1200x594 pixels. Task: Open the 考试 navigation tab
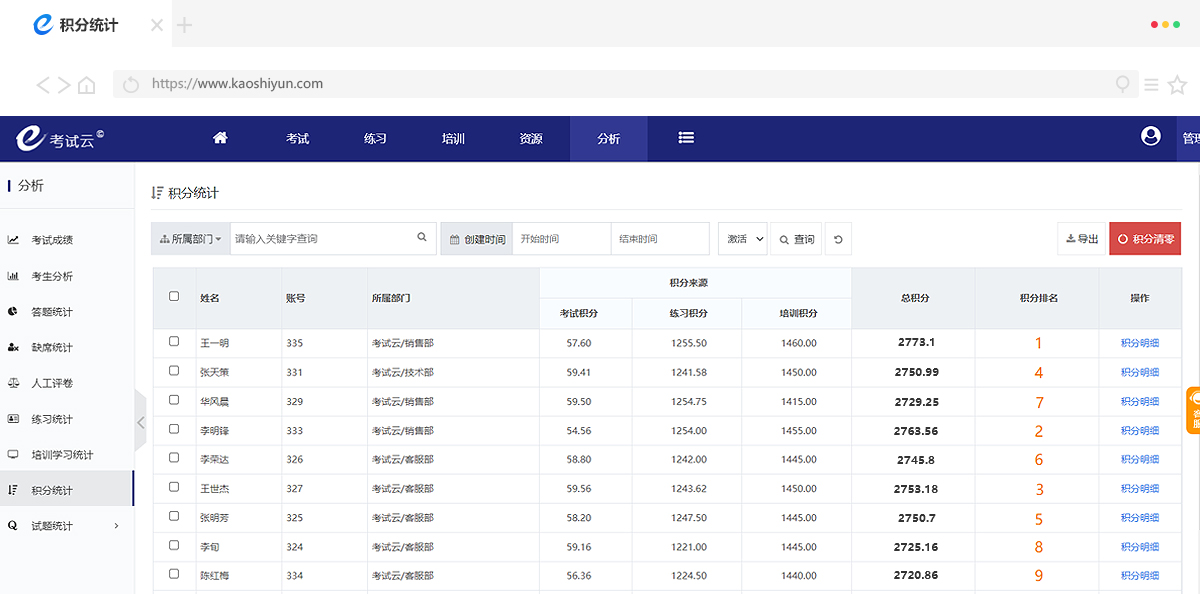[x=298, y=138]
